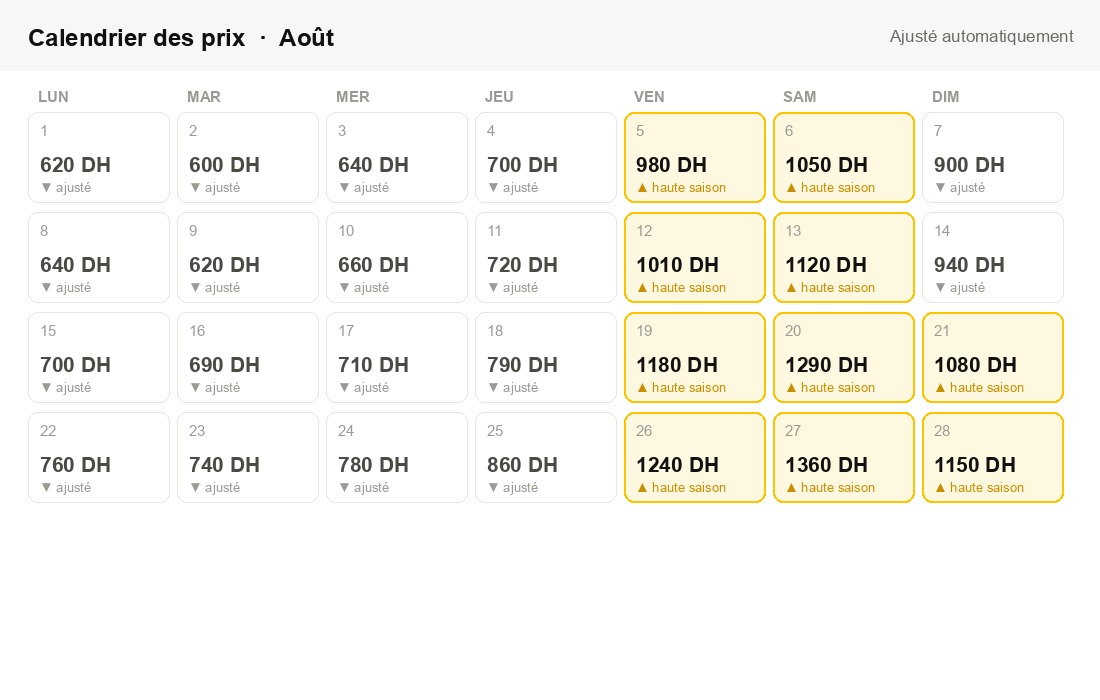1100x700 pixels.
Task: Click the up triangle on August 5
Action: pos(642,187)
